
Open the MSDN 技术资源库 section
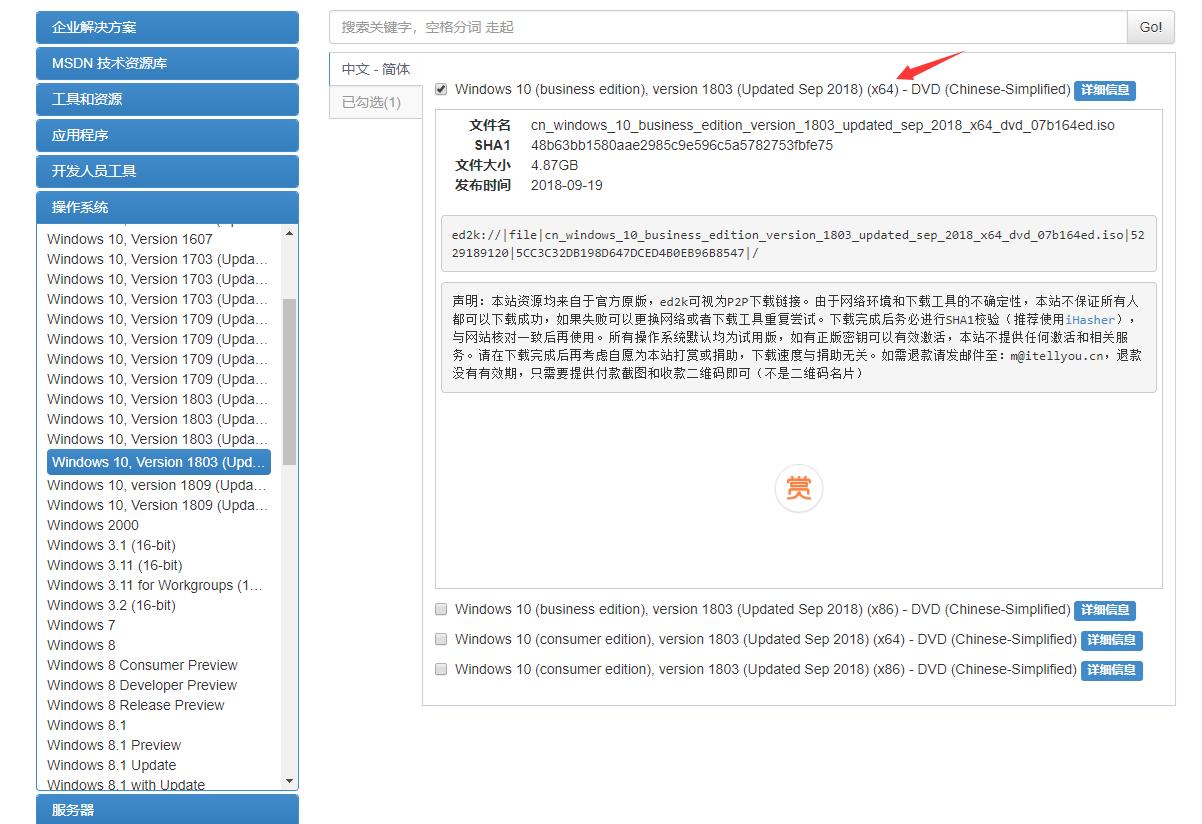[167, 63]
